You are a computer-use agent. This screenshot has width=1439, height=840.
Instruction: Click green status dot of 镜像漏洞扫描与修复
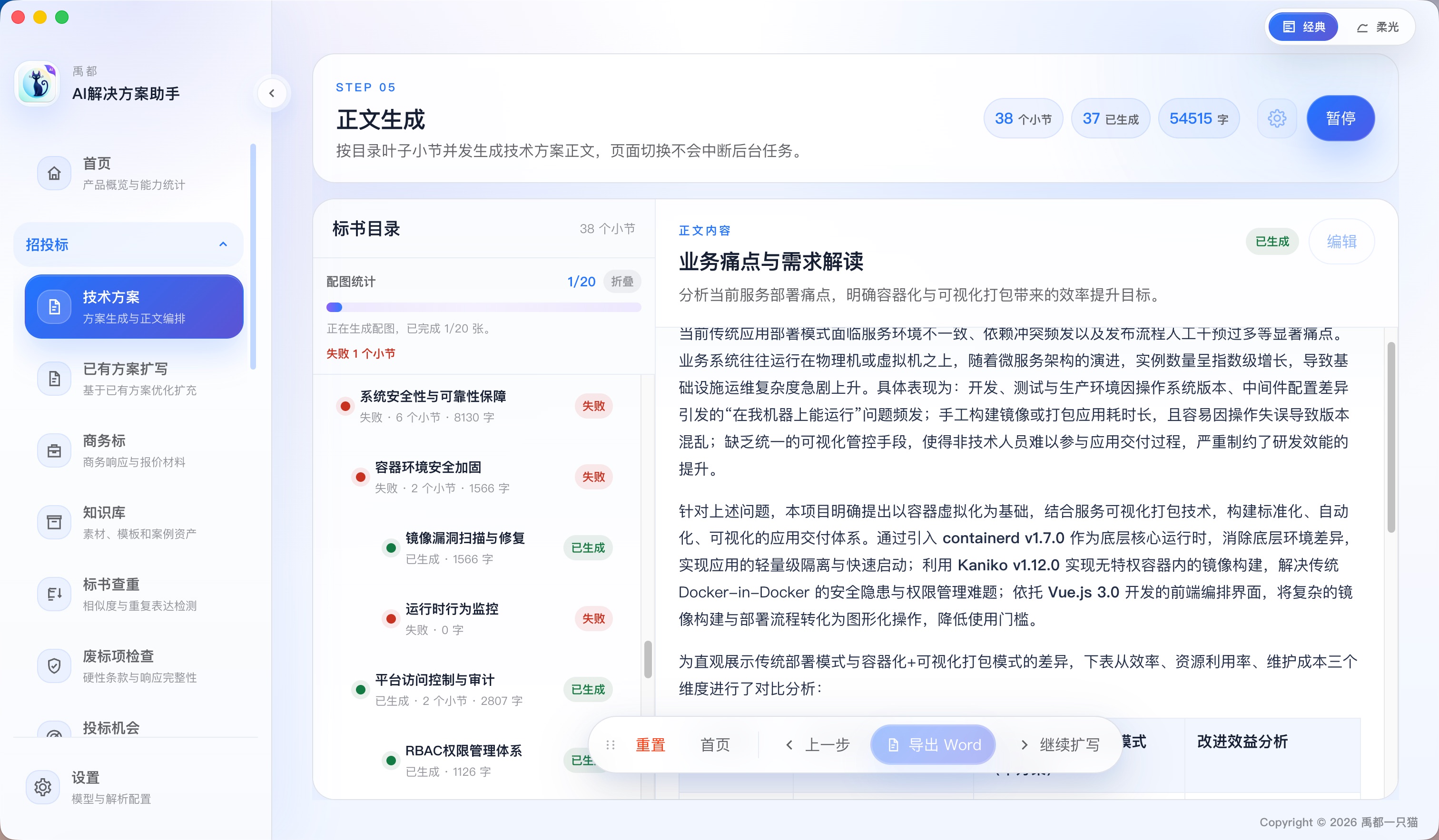391,548
